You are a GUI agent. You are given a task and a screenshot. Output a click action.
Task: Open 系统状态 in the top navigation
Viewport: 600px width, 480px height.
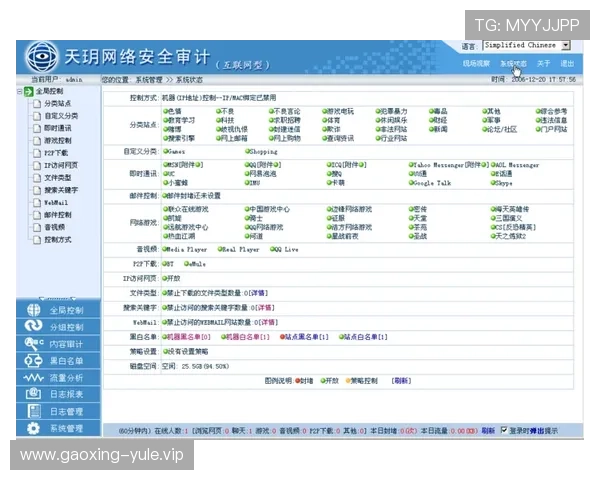click(513, 64)
